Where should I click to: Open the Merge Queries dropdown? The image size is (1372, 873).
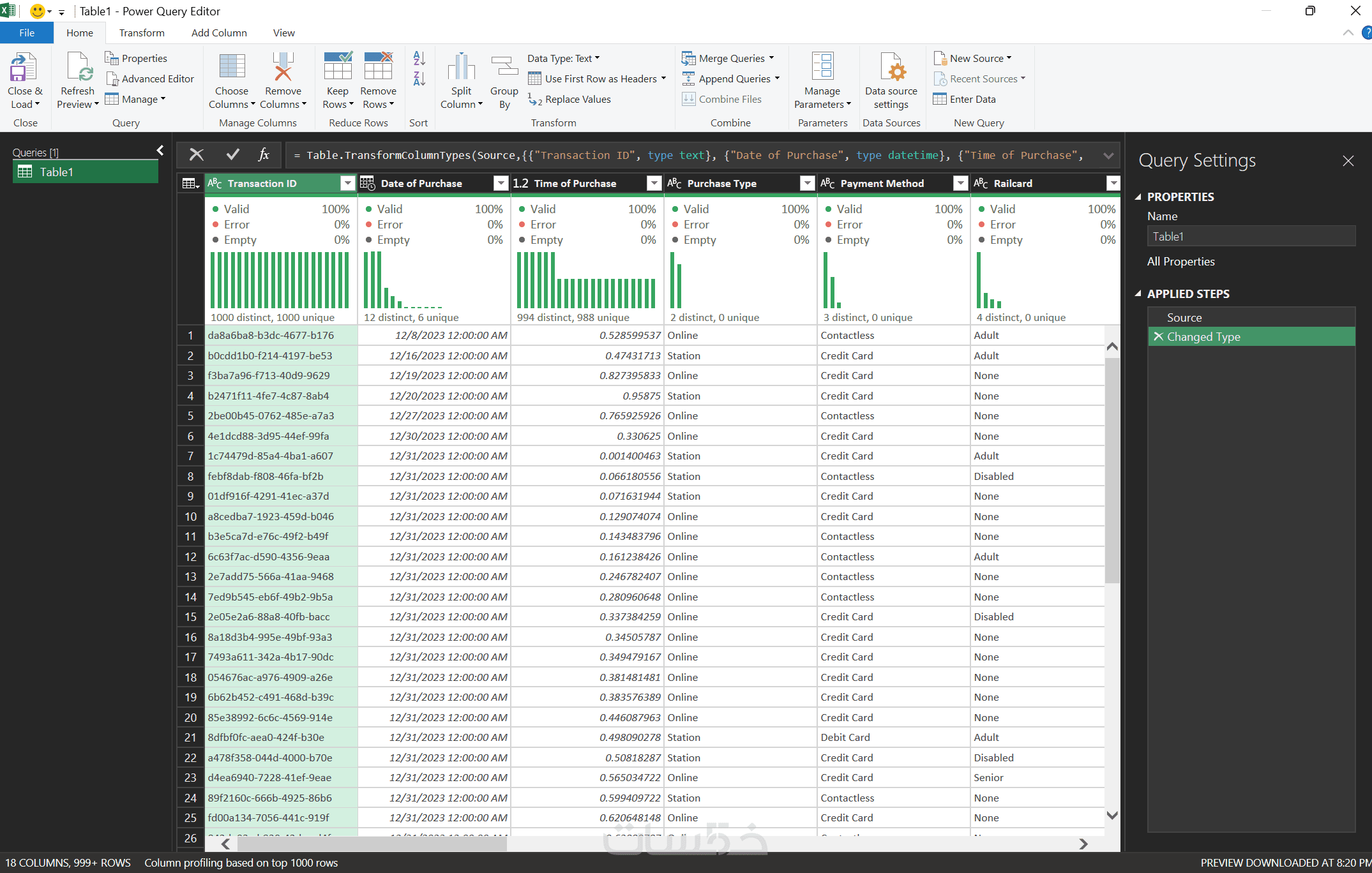[728, 58]
